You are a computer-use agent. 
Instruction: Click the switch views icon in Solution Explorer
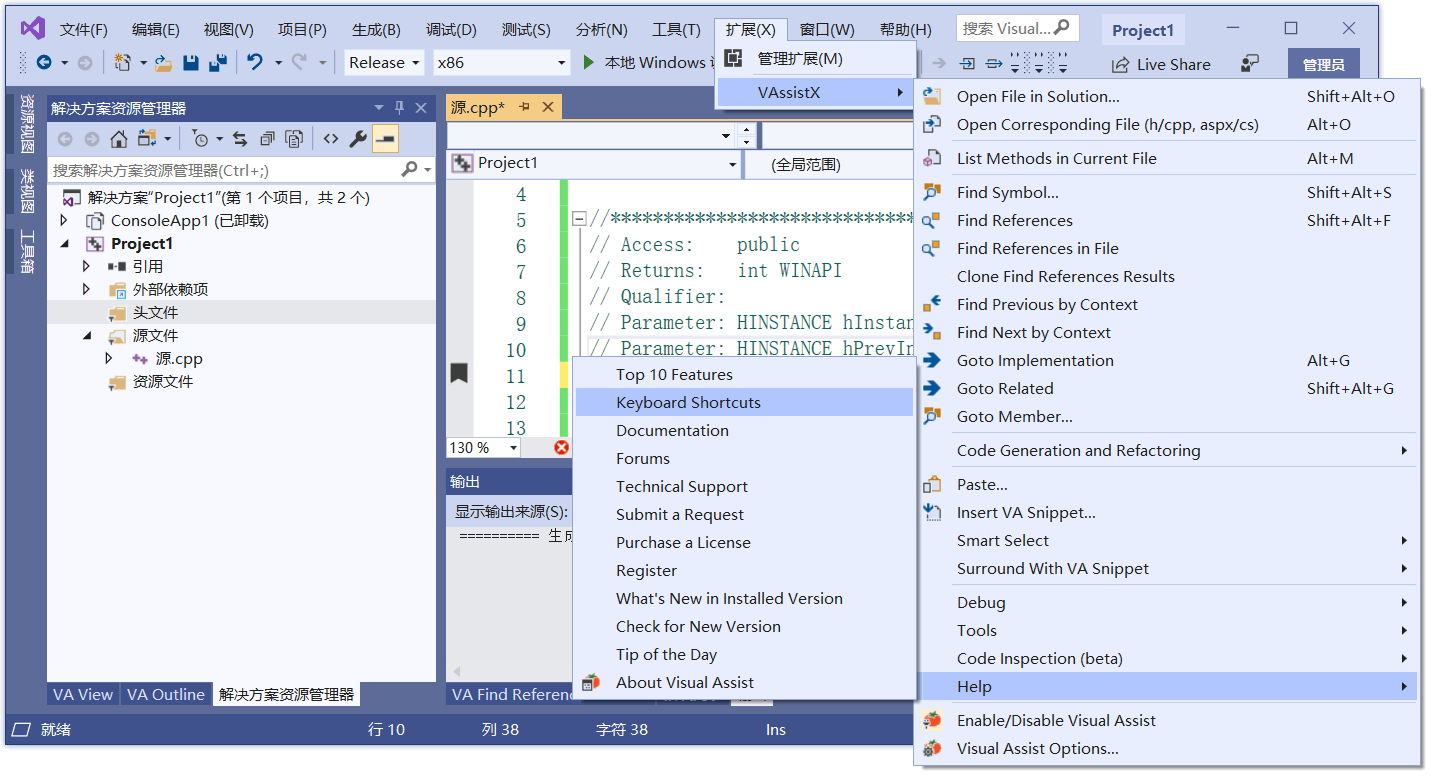click(x=147, y=139)
